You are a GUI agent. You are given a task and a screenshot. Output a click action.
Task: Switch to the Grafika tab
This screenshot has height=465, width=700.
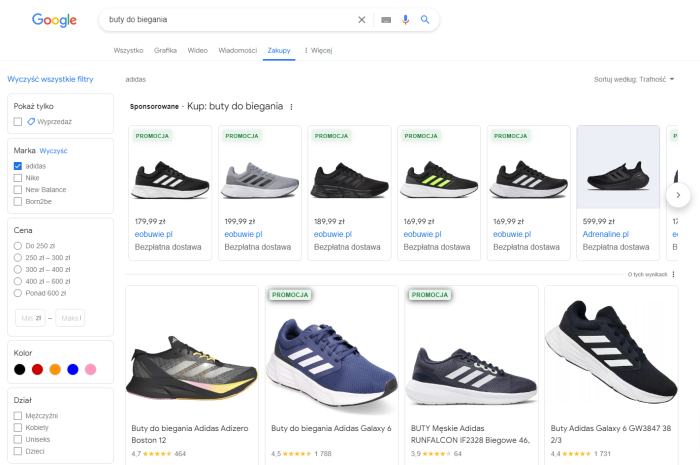click(x=165, y=50)
